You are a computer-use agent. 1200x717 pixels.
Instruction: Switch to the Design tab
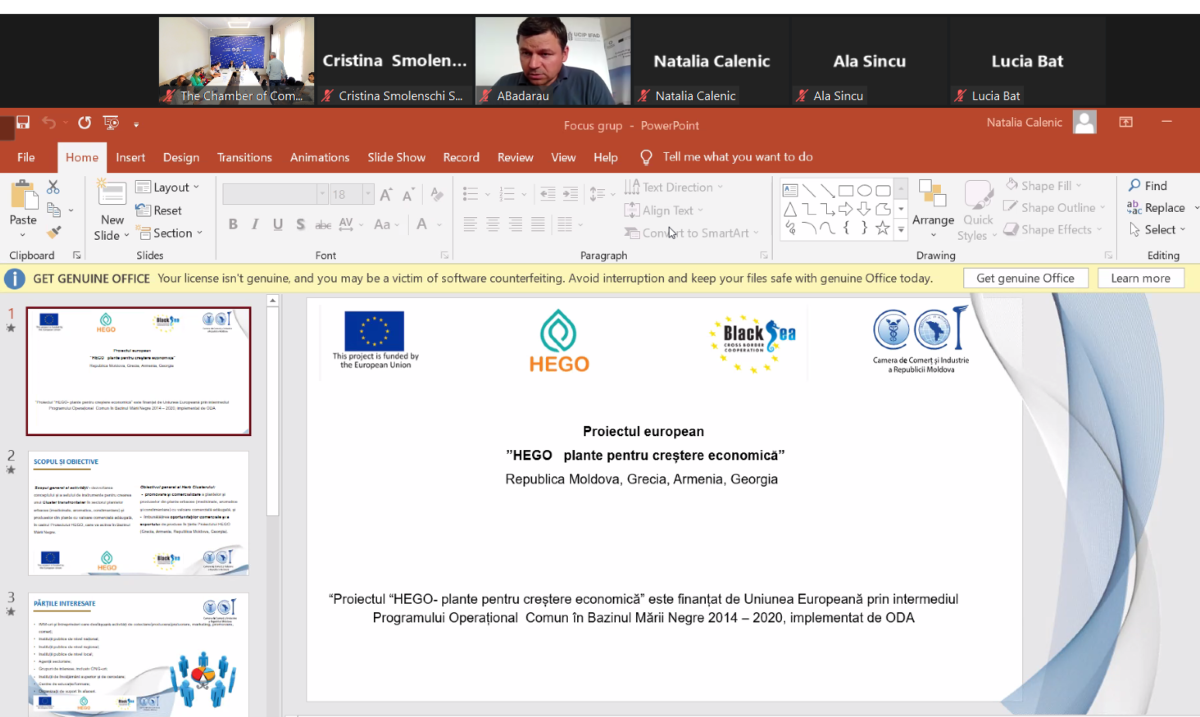pos(181,157)
